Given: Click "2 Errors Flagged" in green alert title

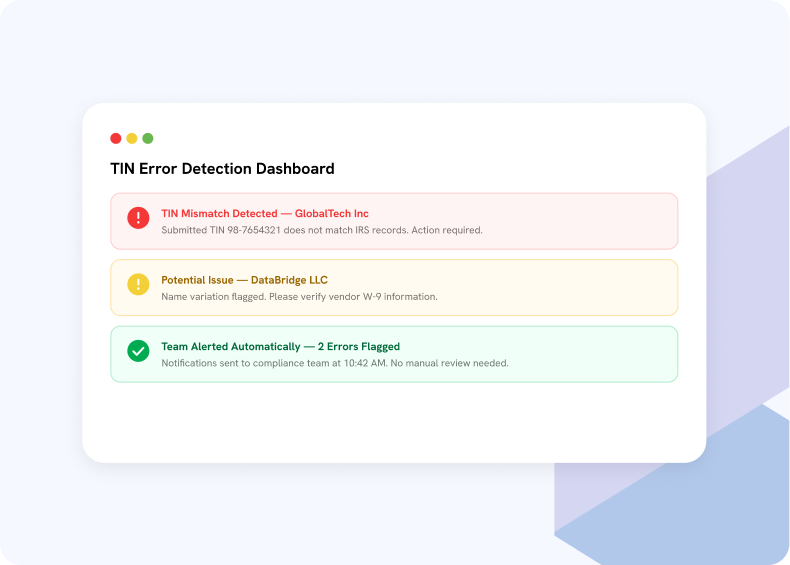Looking at the screenshot, I should point(359,346).
